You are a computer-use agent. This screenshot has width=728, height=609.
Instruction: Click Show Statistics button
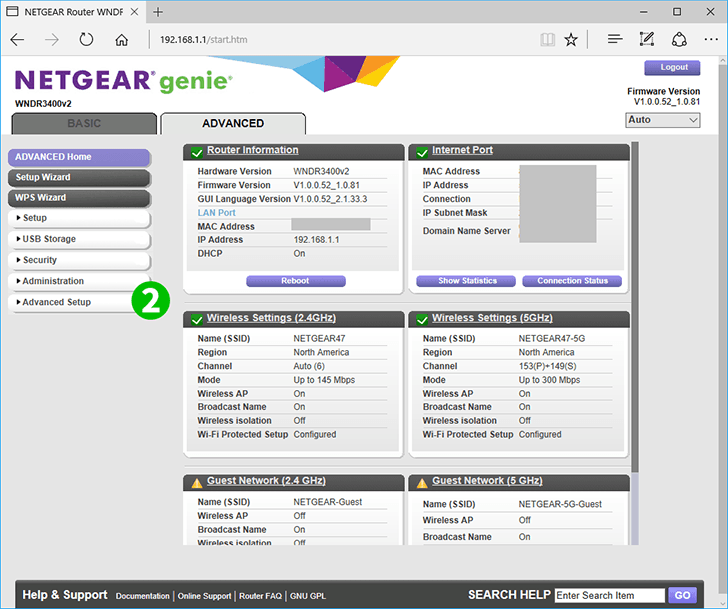click(466, 281)
